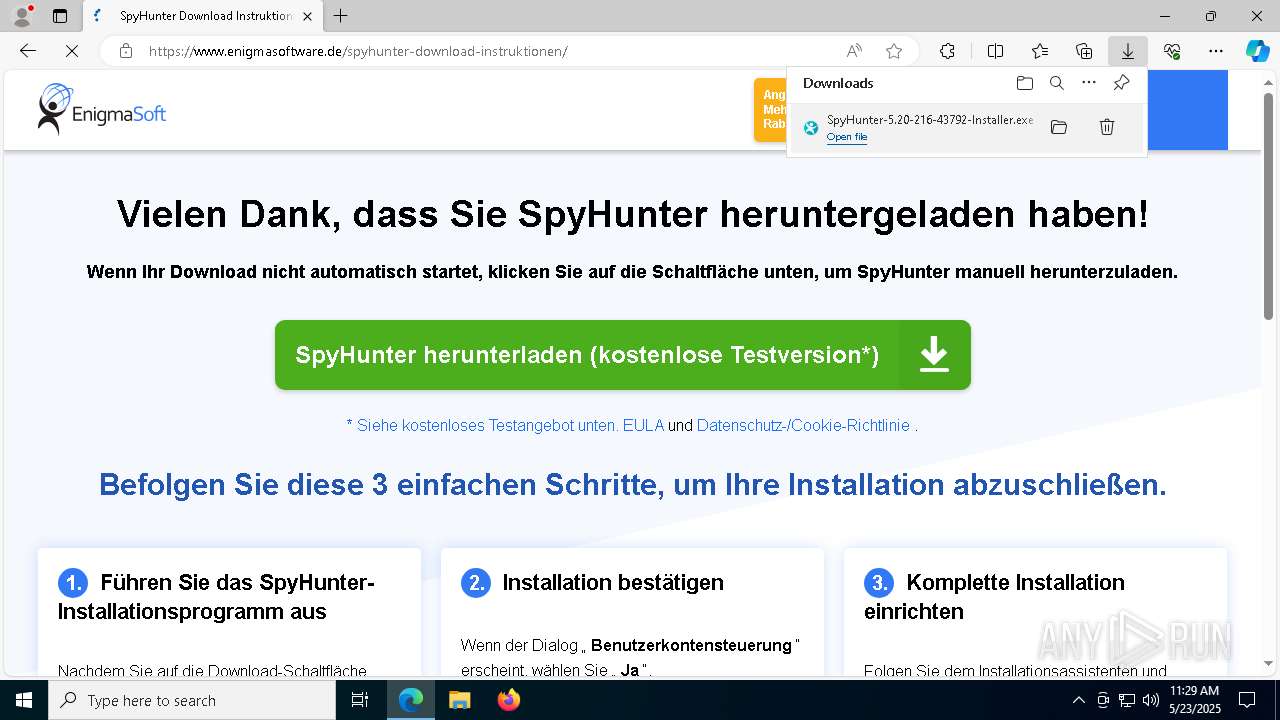1280x720 pixels.
Task: Open Siehe kostenloses Testangebot unten link
Action: 481,425
